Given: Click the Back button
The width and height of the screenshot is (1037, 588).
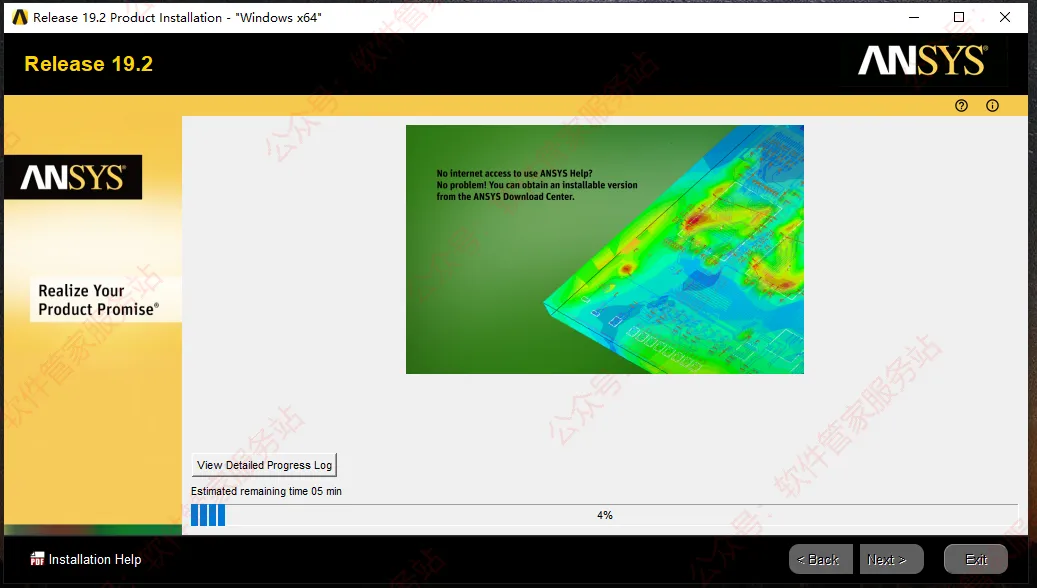Looking at the screenshot, I should pos(820,560).
